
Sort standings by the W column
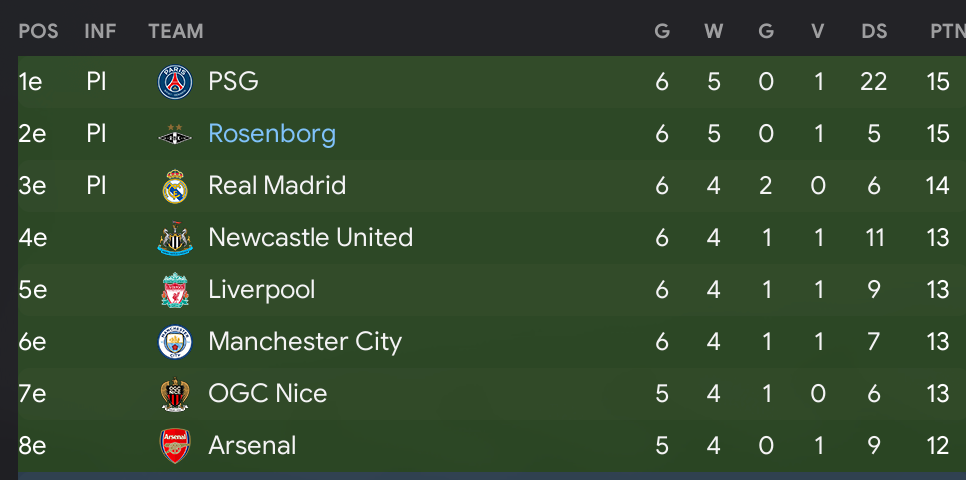click(713, 31)
